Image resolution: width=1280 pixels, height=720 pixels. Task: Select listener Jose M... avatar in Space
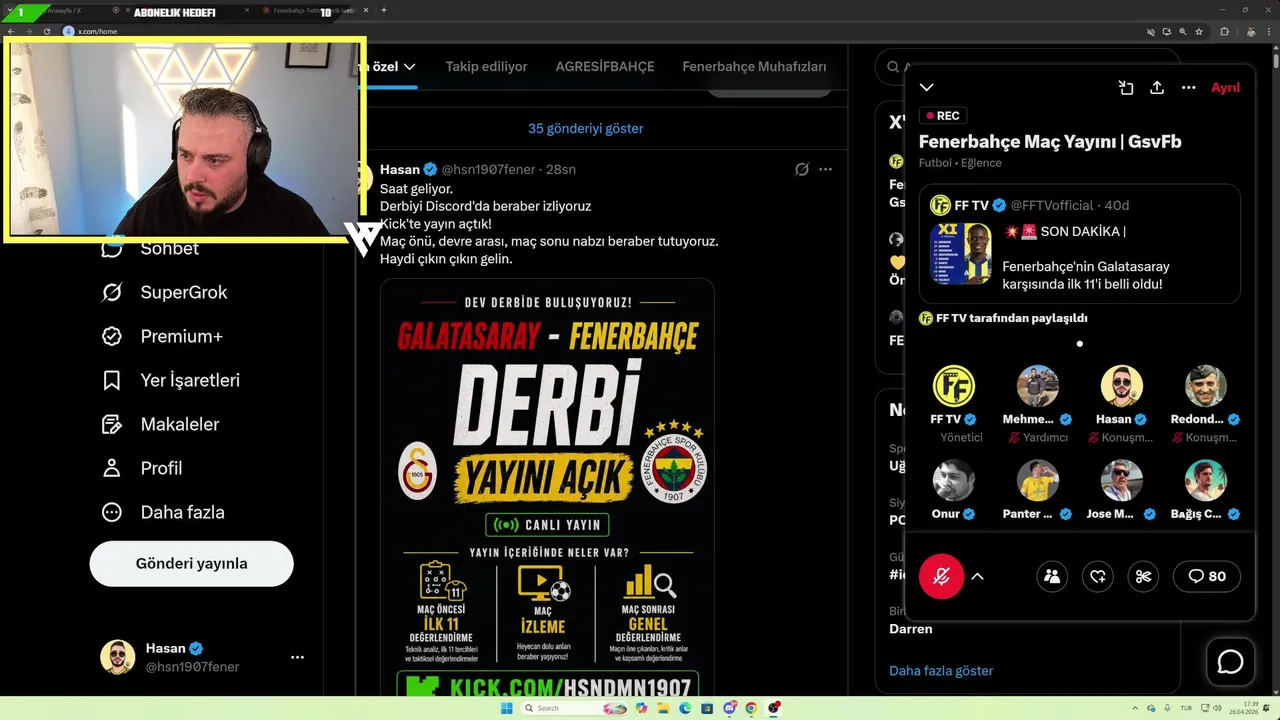coord(1121,481)
